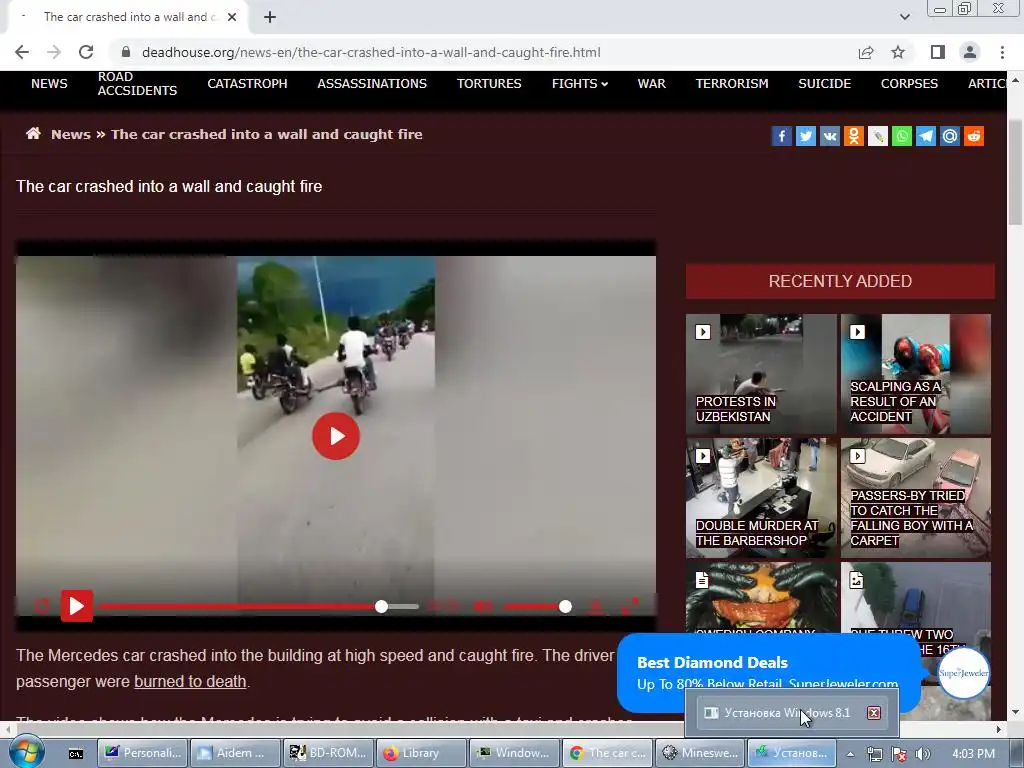This screenshot has height=768, width=1024.
Task: Click the video download icon
Action: click(596, 607)
